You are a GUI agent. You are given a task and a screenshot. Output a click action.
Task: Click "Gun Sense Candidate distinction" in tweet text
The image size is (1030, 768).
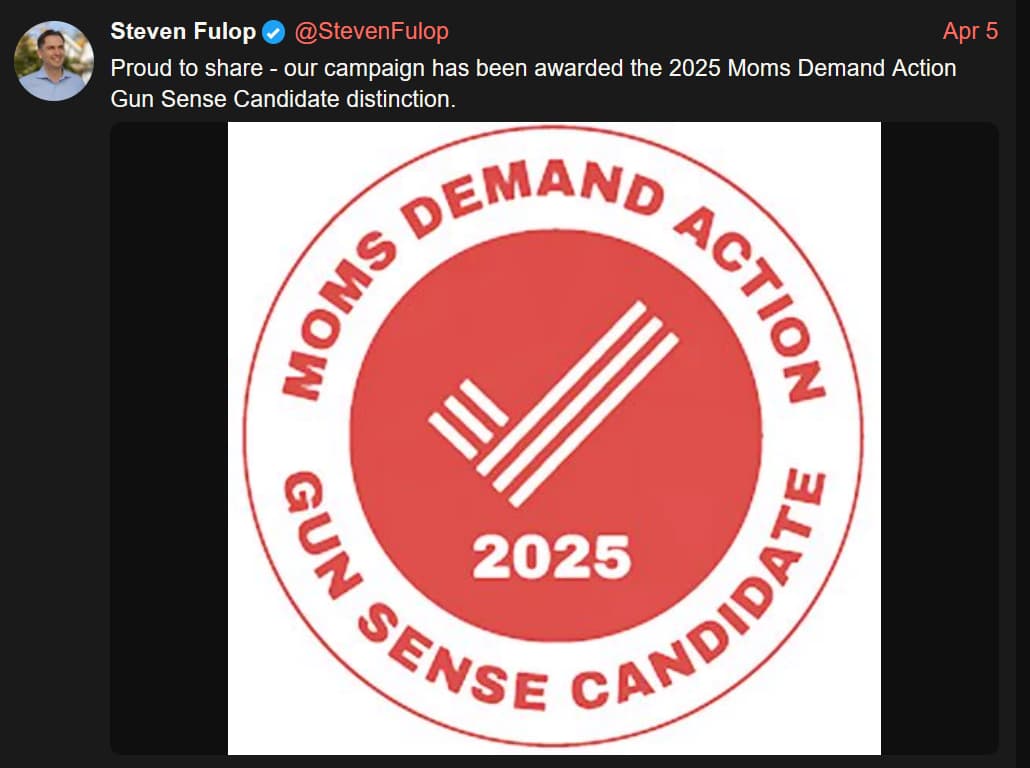click(x=282, y=99)
